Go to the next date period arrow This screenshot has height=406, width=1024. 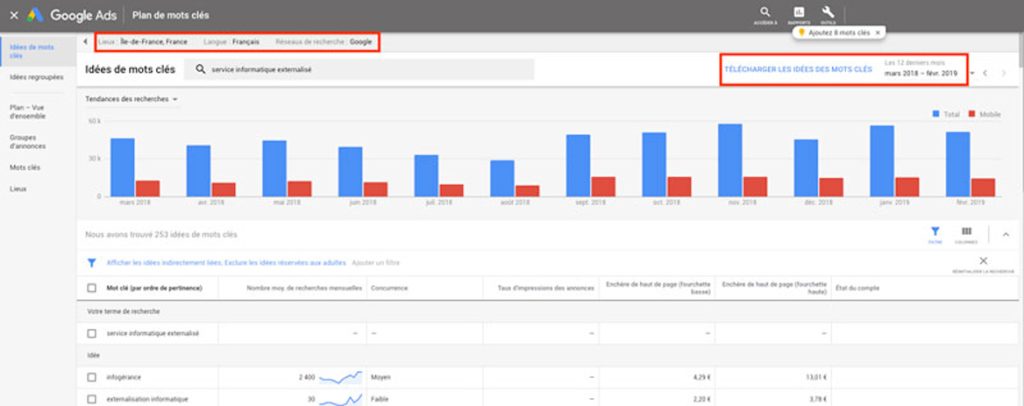[x=1004, y=73]
